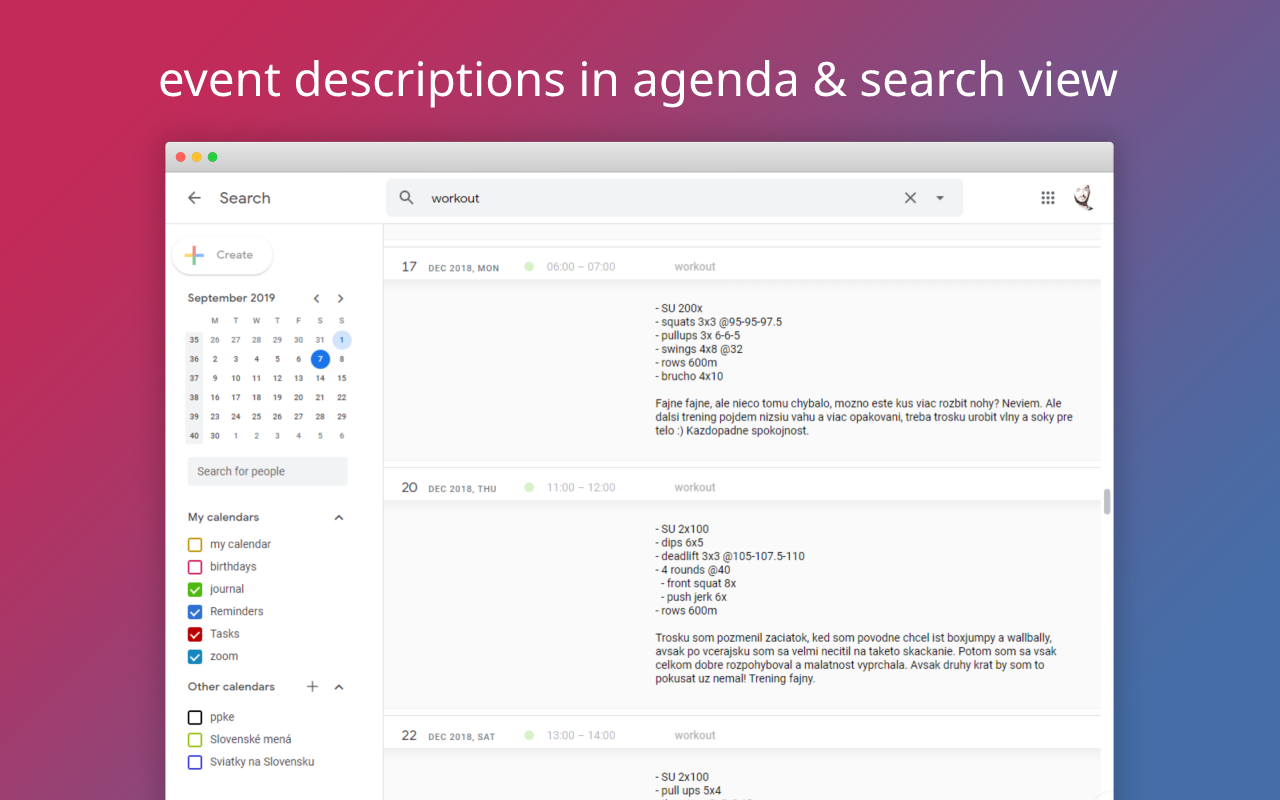The width and height of the screenshot is (1280, 800).
Task: Click green color dot for 22 Dec event
Action: [528, 736]
